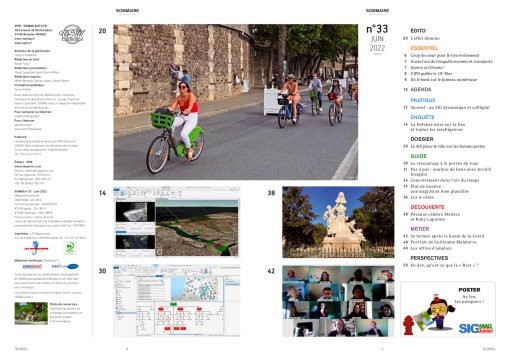The width and height of the screenshot is (510, 360).
Task: Open 'Concrètement dans l'air du temps' entry
Action: (445, 180)
